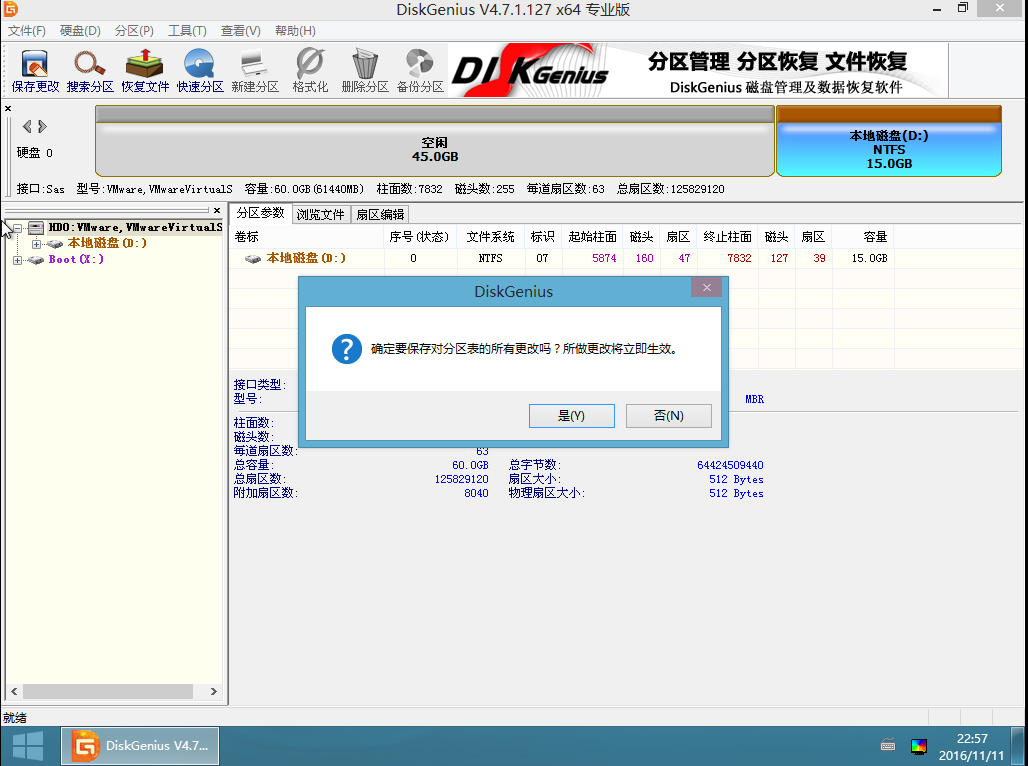Click the drive icon beside Boot (X:) in tree
Screen dimensions: 1028x766
pyautogui.click(x=36, y=260)
